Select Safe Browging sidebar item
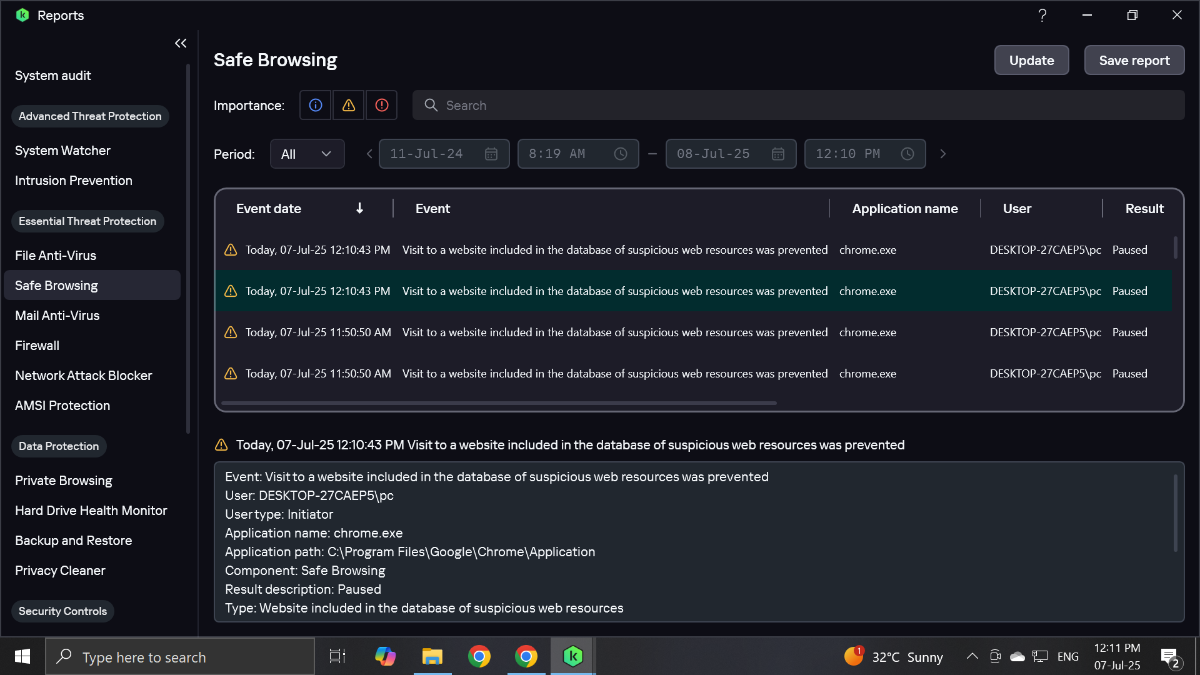 click(x=91, y=285)
